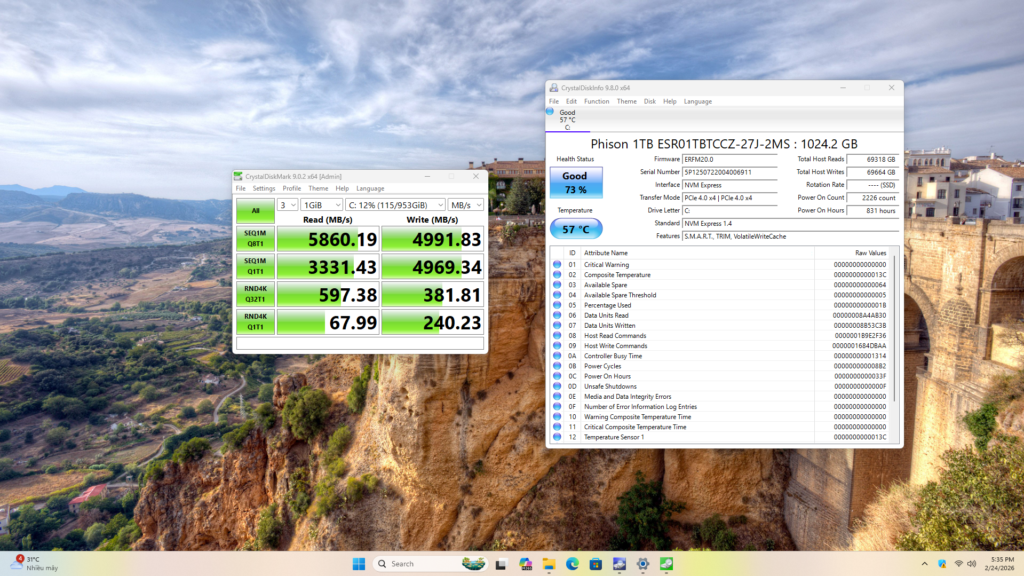This screenshot has height=576, width=1024.
Task: Open the Profile menu in CrystalDiskMark
Action: [291, 188]
